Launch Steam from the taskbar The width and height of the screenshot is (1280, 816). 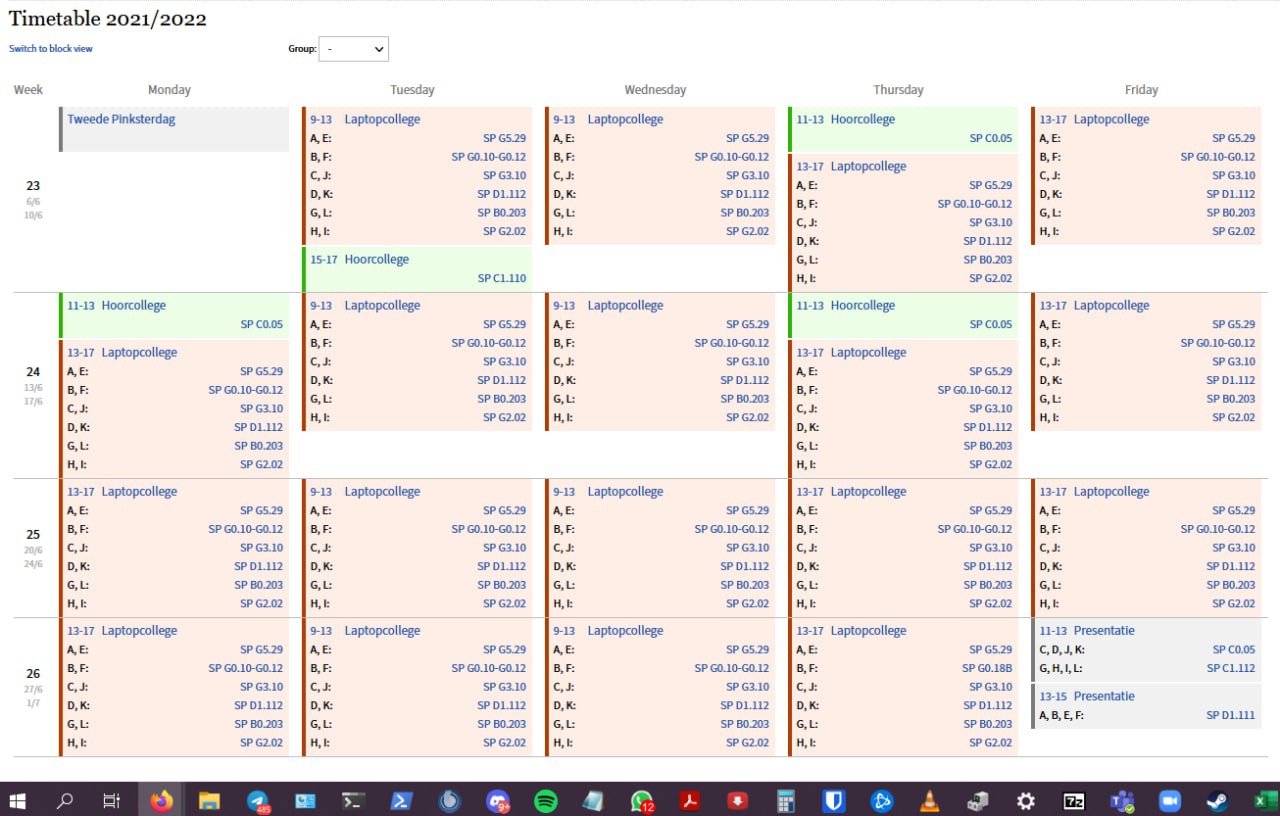point(1217,800)
